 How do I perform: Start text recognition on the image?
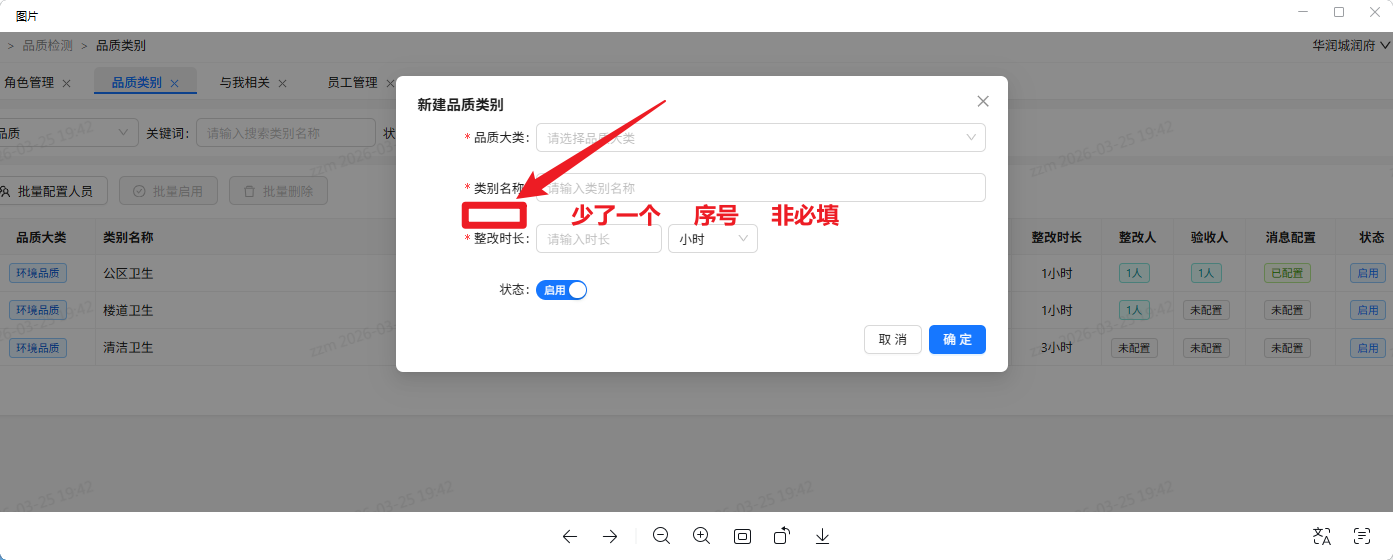point(1361,536)
